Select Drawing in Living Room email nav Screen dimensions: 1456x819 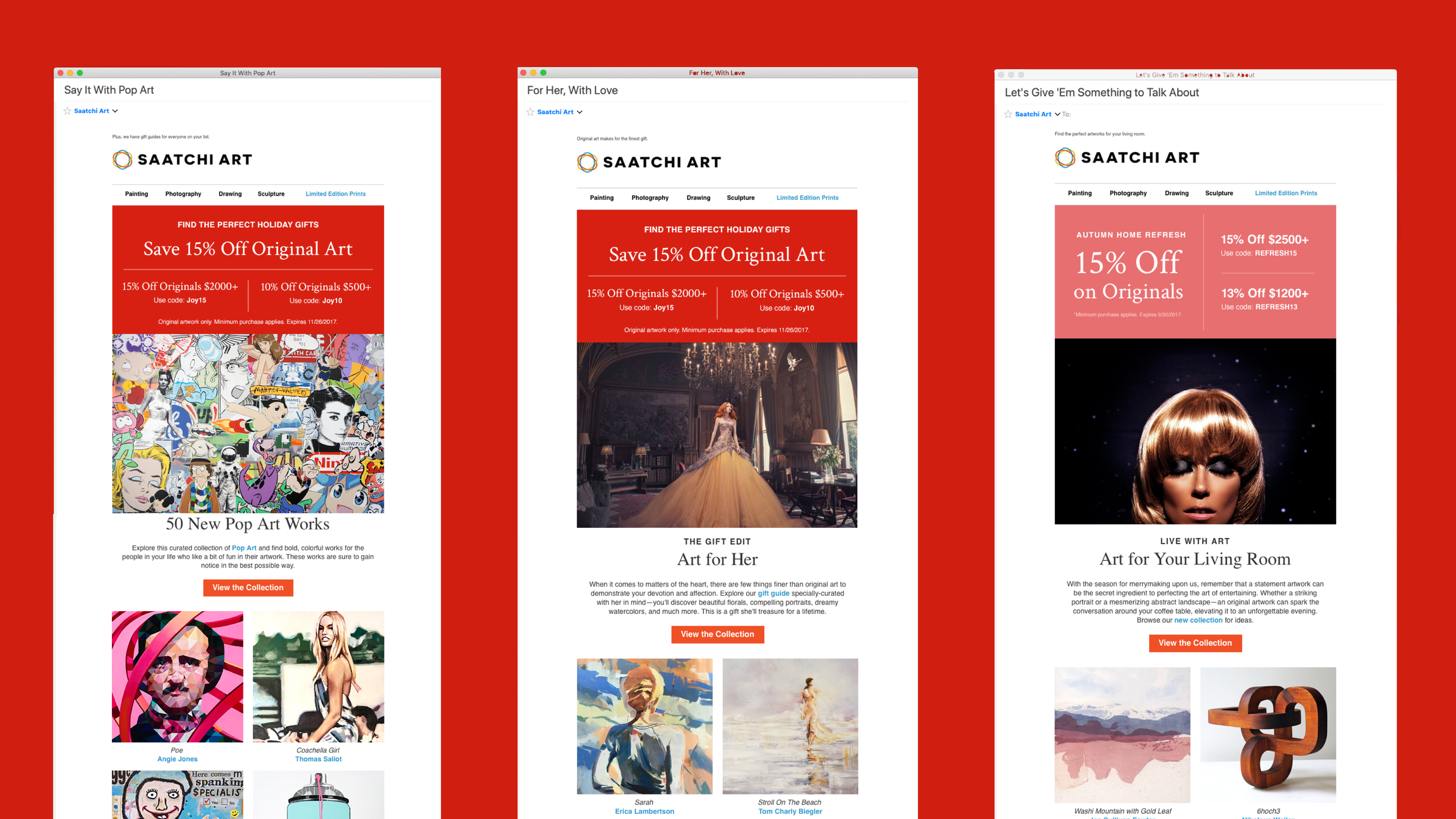click(x=1176, y=193)
